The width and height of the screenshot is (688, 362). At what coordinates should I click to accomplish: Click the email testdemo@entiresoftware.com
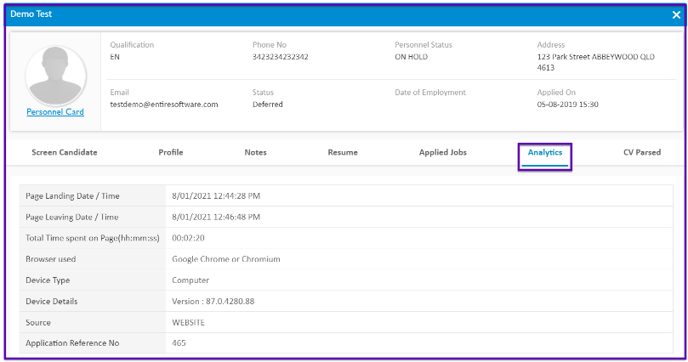coord(164,104)
